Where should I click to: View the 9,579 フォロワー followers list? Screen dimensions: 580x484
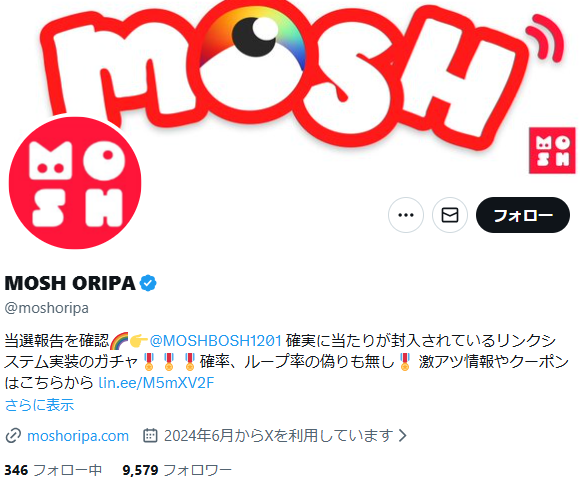coord(177,470)
